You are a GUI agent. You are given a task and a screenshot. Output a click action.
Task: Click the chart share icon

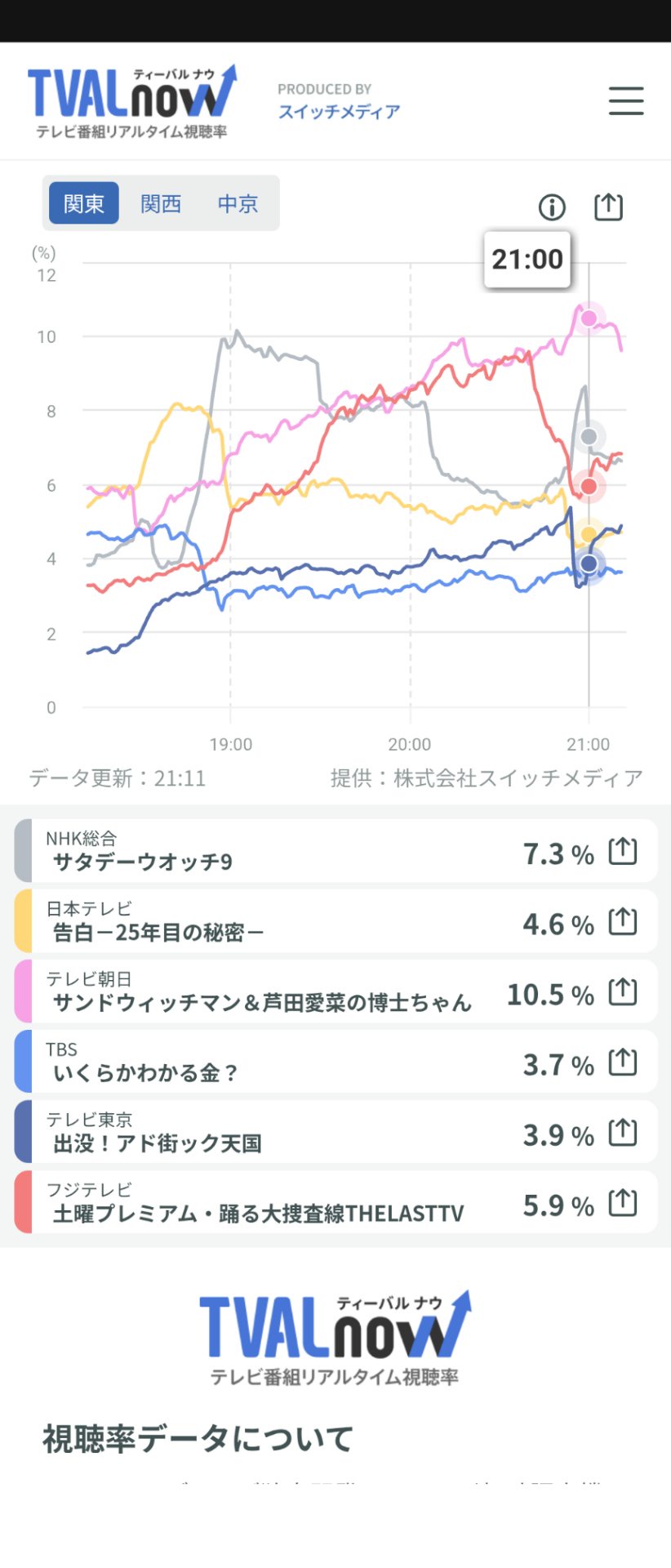click(x=608, y=207)
